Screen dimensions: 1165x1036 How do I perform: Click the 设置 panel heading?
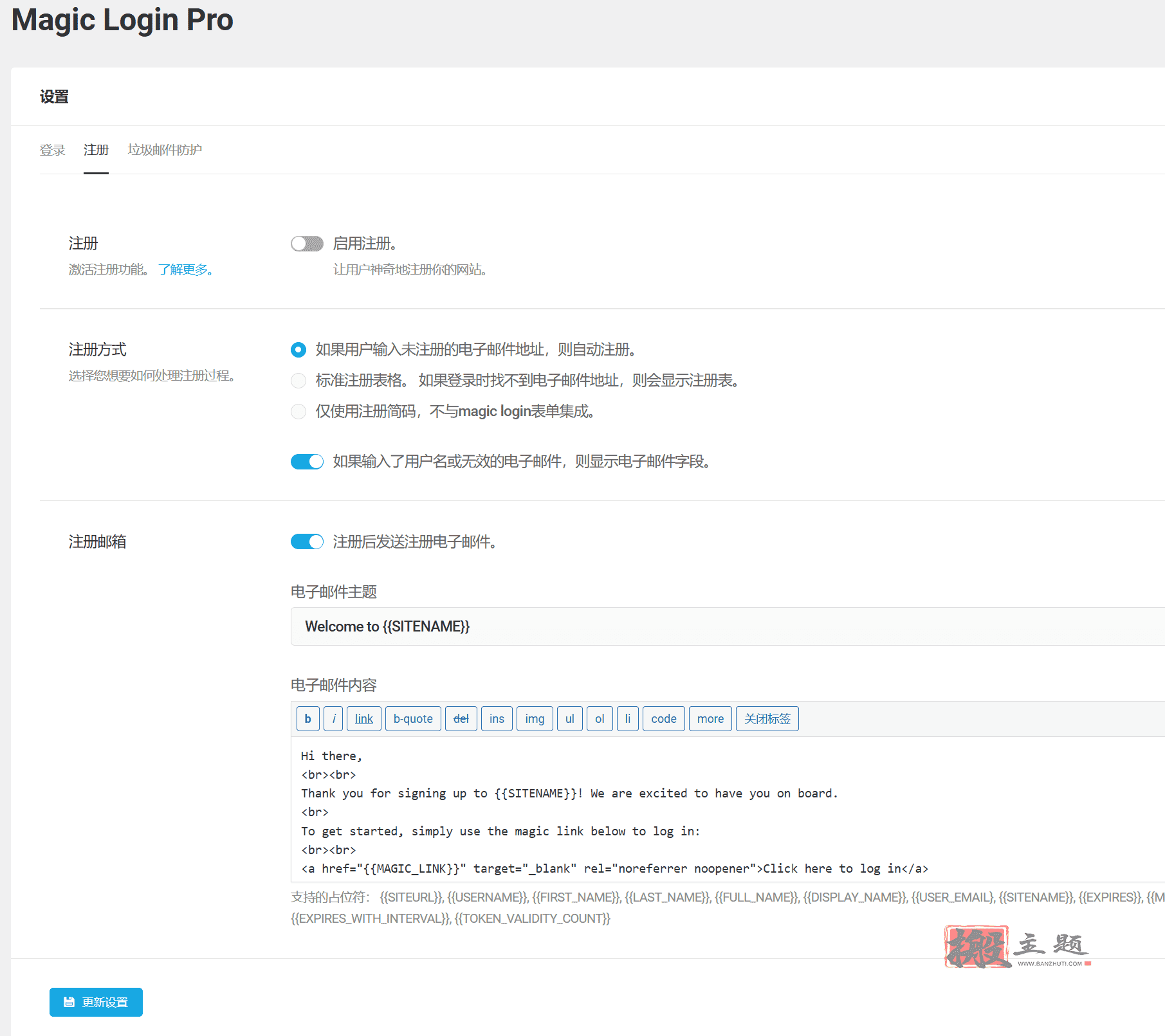pyautogui.click(x=54, y=96)
